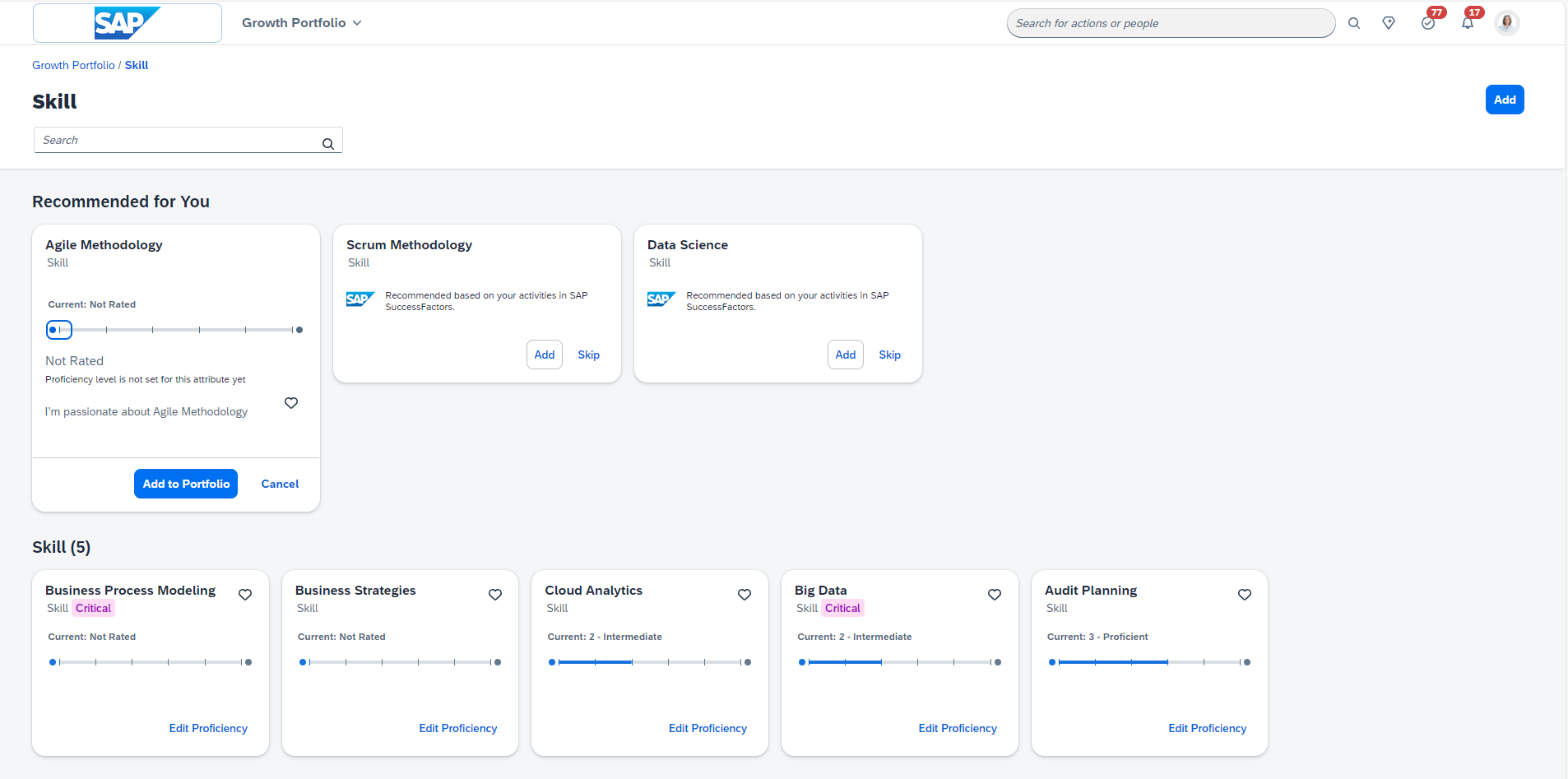Toggle the heart on Audit Planning card
Screen dimensions: 1568x779
(x=1245, y=595)
